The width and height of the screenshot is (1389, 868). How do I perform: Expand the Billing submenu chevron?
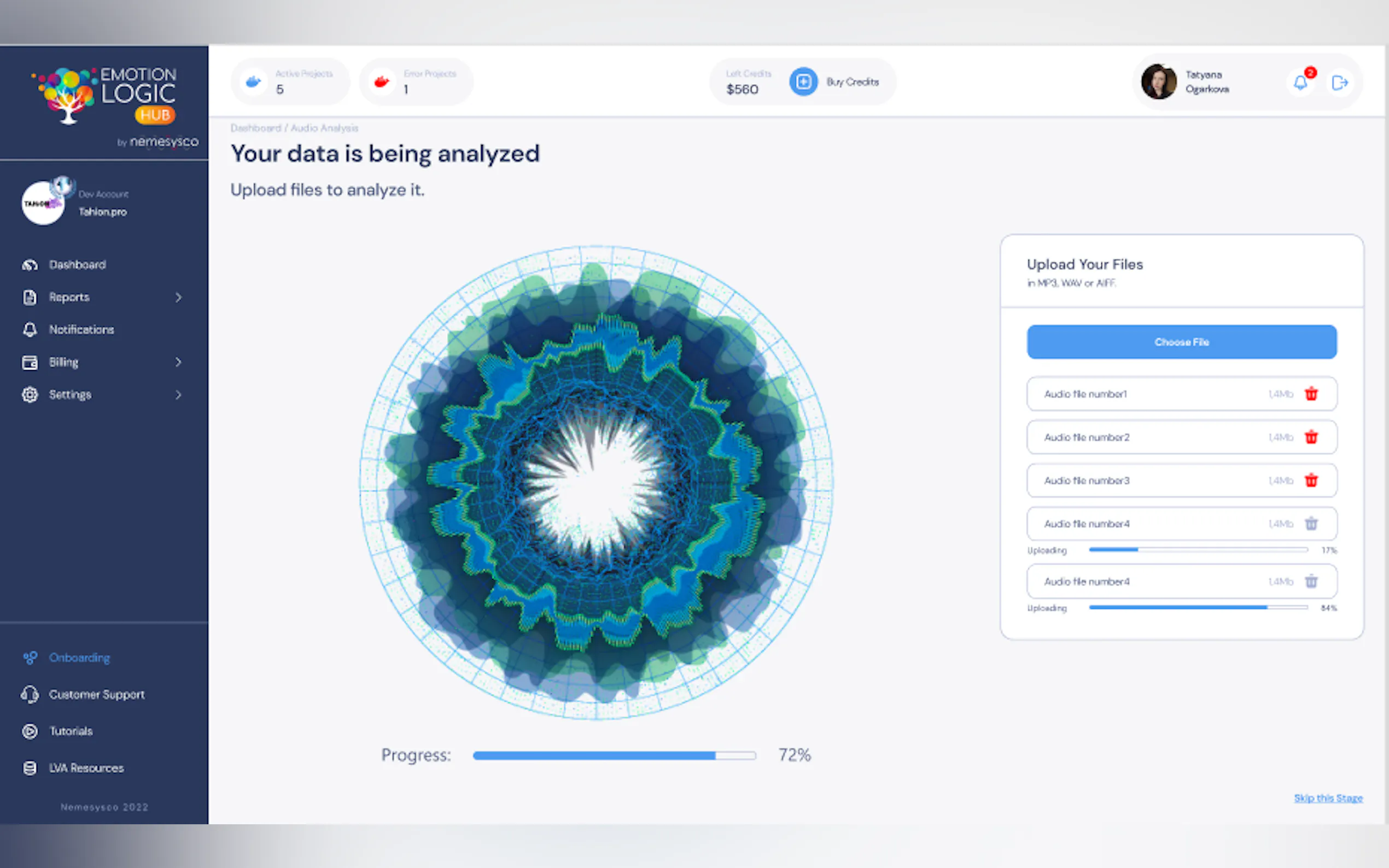[x=179, y=362]
